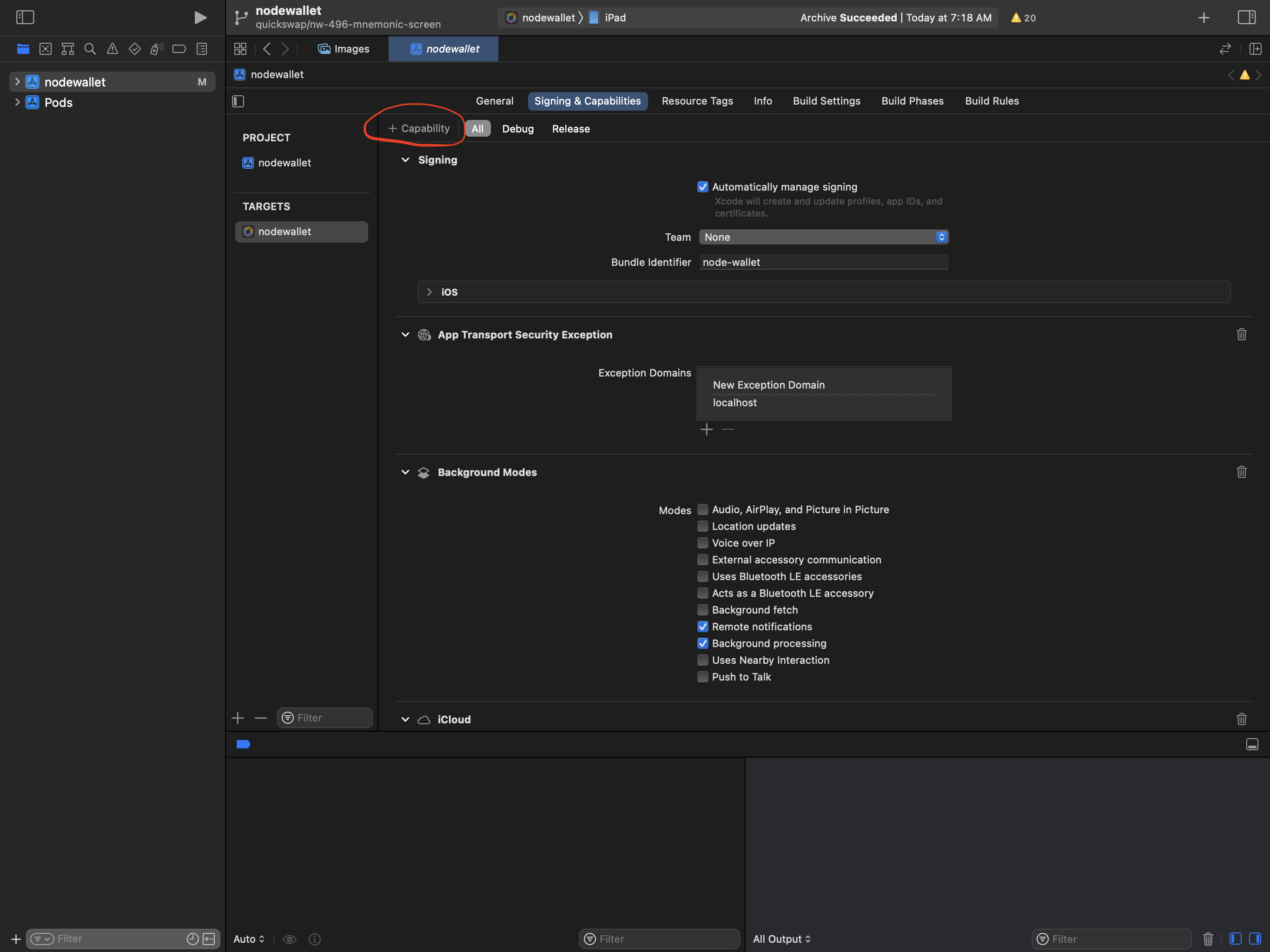Expand nodewallet project in navigator

17,81
